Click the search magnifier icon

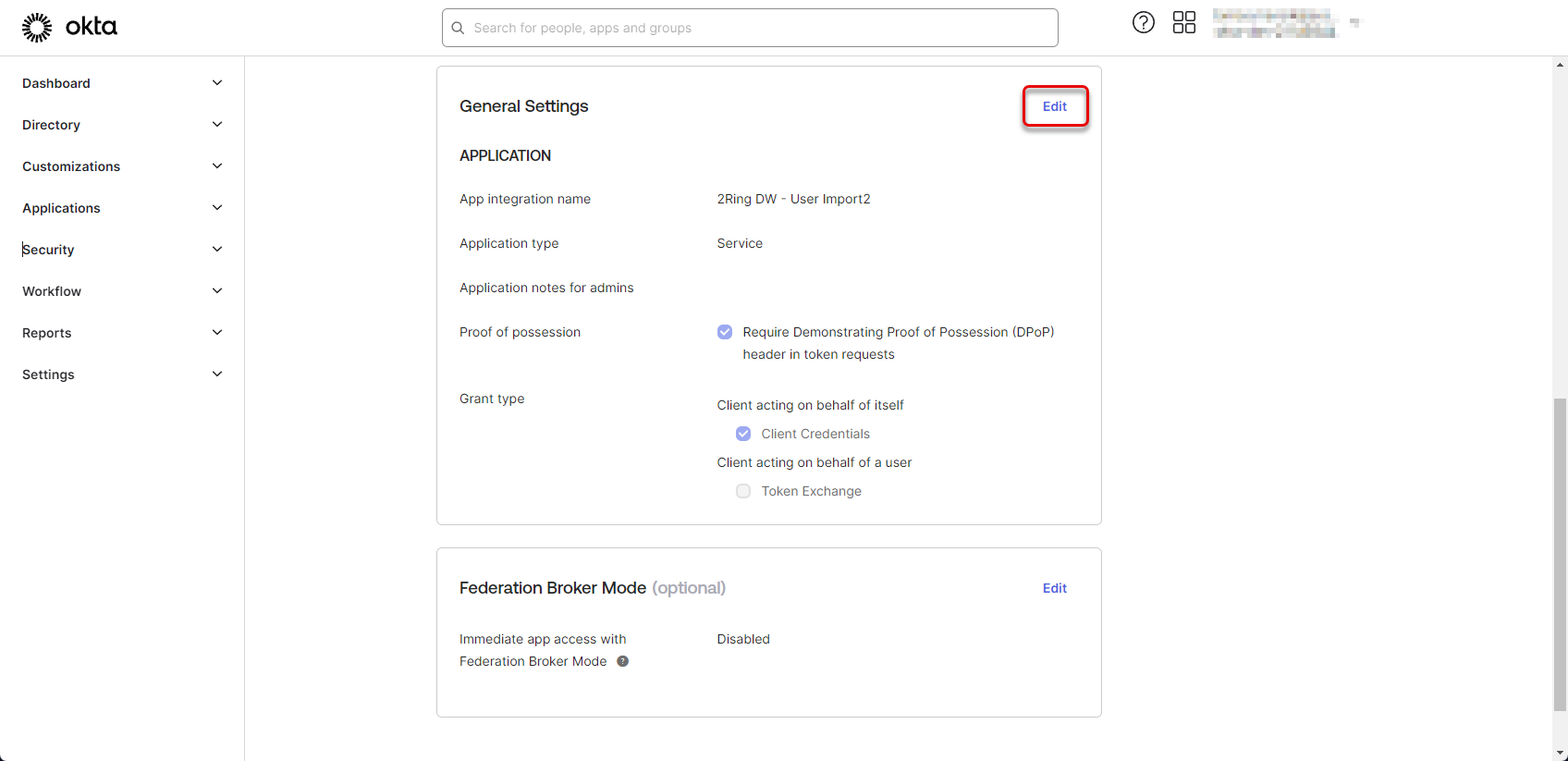[458, 29]
